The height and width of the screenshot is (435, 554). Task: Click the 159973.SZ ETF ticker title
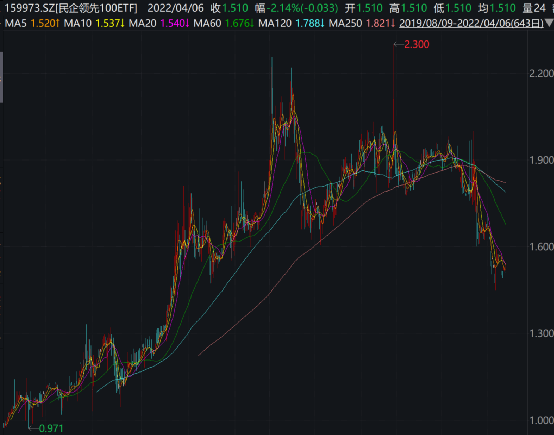pos(71,8)
